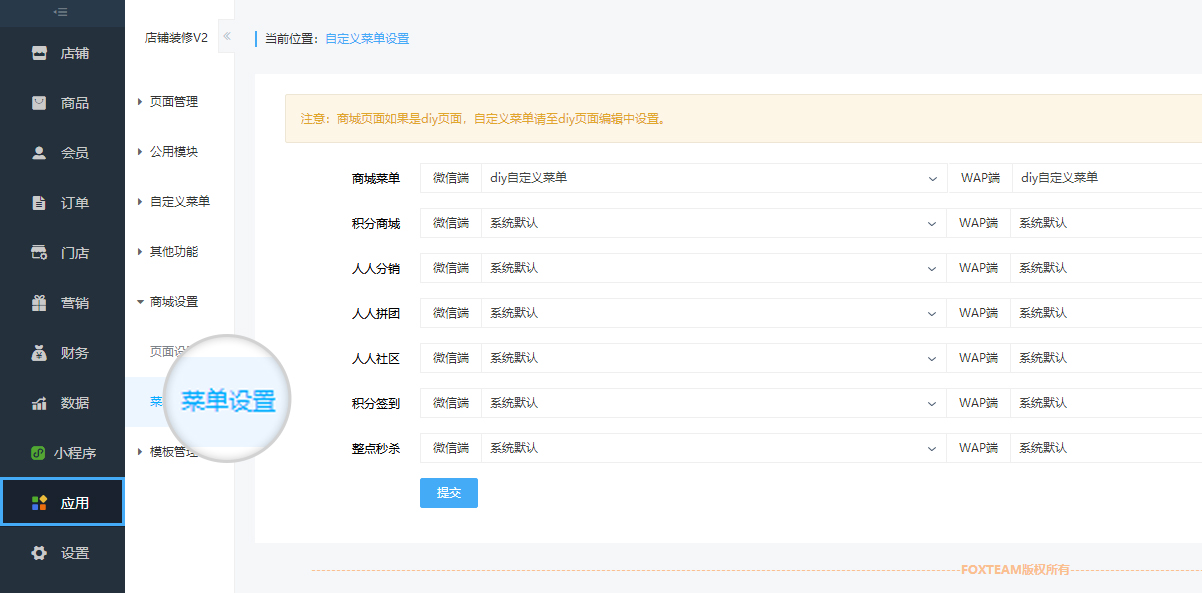The image size is (1202, 593).
Task: Open the 商城菜单 微信端 dropdown
Action: pos(710,177)
